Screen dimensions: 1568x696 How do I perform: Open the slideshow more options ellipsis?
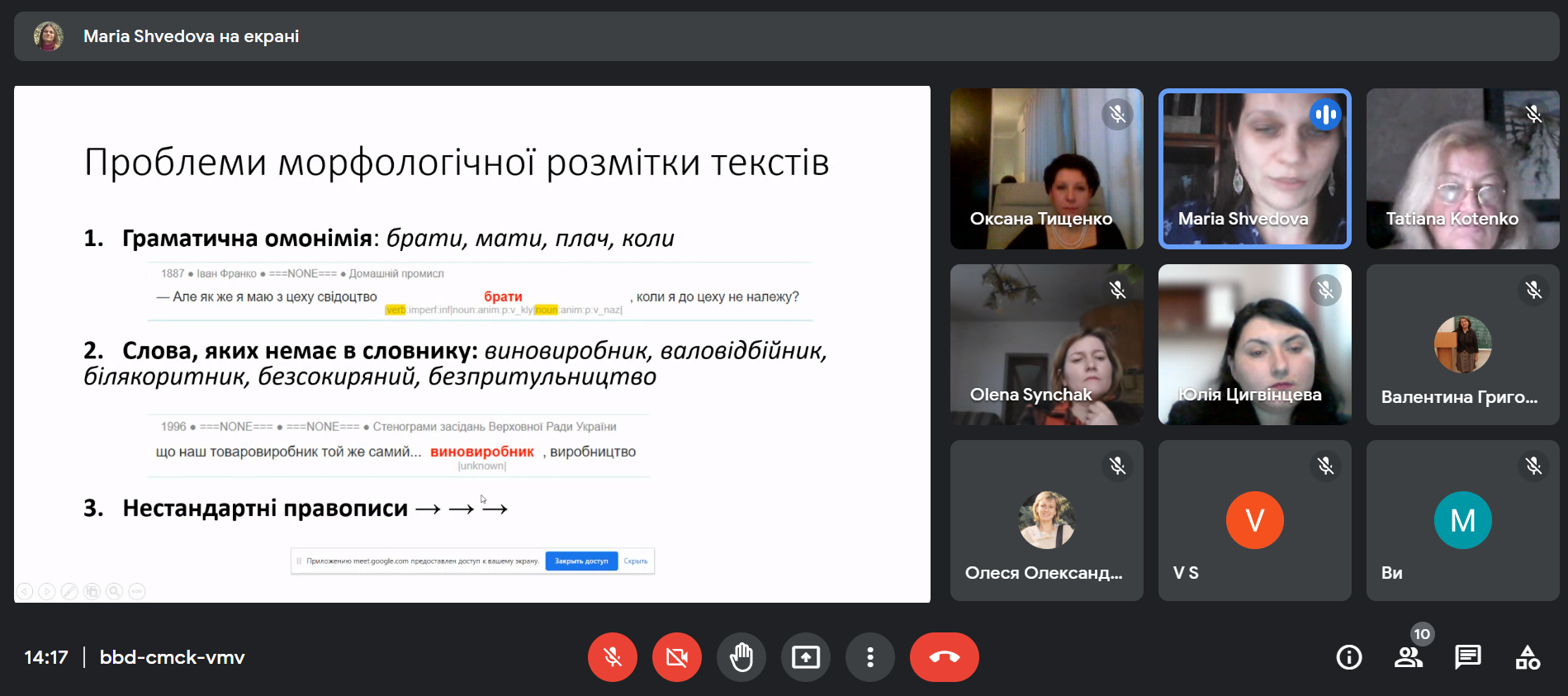(x=137, y=591)
